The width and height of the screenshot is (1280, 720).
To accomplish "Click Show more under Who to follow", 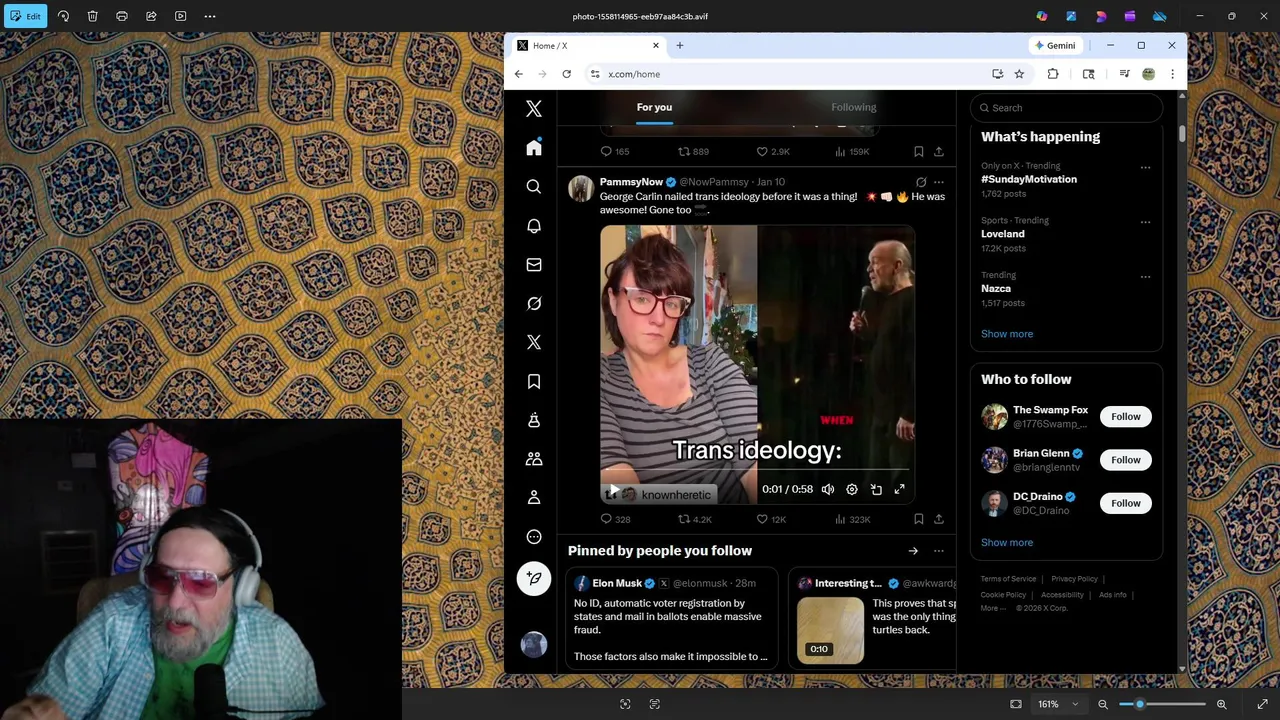I will click(x=1007, y=542).
